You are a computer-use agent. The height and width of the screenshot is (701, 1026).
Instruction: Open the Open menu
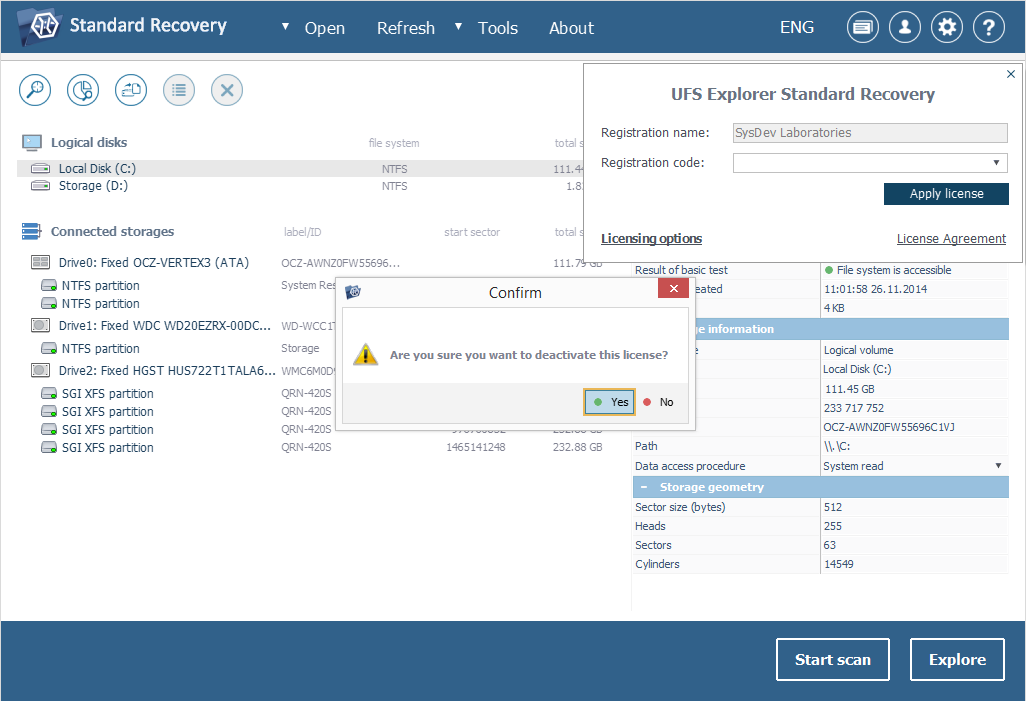(x=325, y=28)
